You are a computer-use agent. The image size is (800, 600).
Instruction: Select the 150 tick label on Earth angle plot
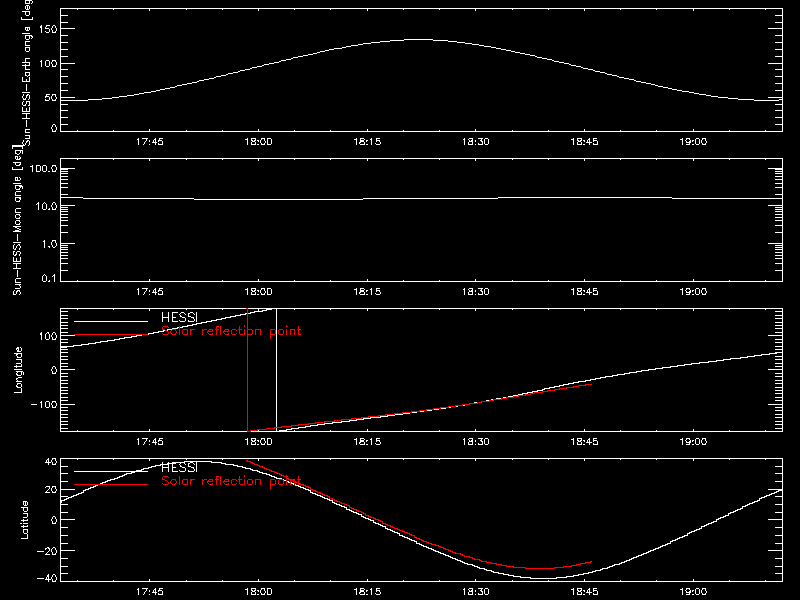pyautogui.click(x=48, y=30)
